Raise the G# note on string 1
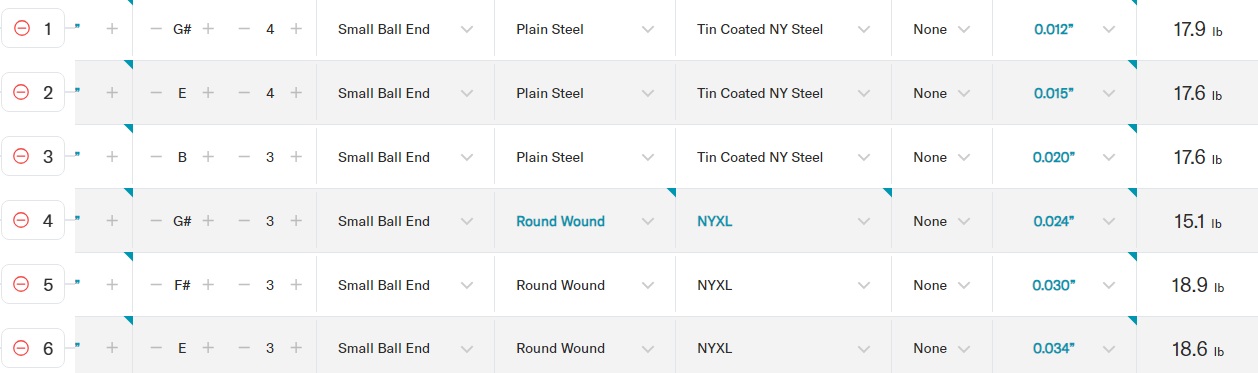 208,29
